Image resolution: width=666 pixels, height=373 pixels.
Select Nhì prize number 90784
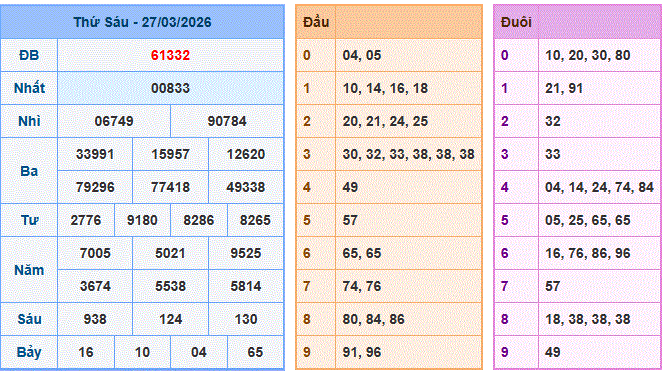pyautogui.click(x=227, y=122)
